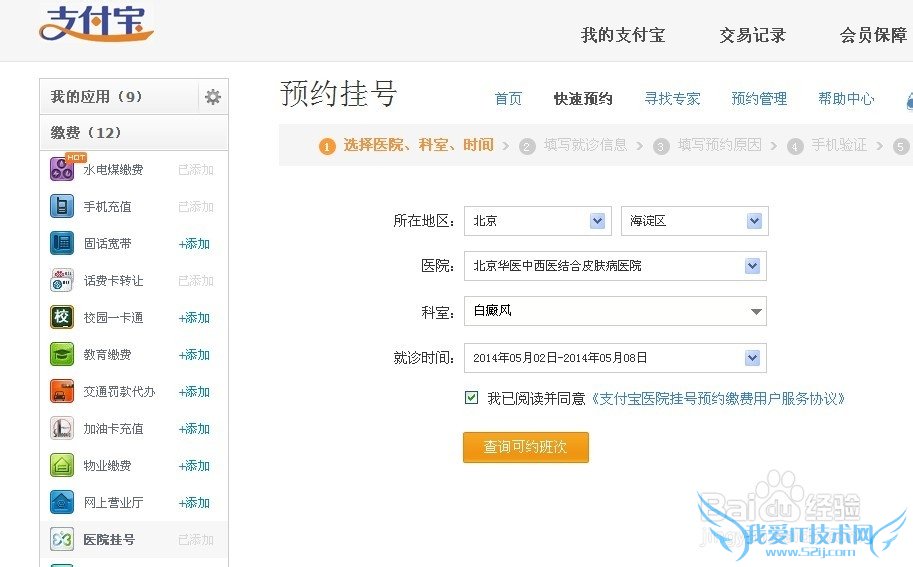Open 我的支付宝 in top navigation
The image size is (913, 567).
(622, 35)
